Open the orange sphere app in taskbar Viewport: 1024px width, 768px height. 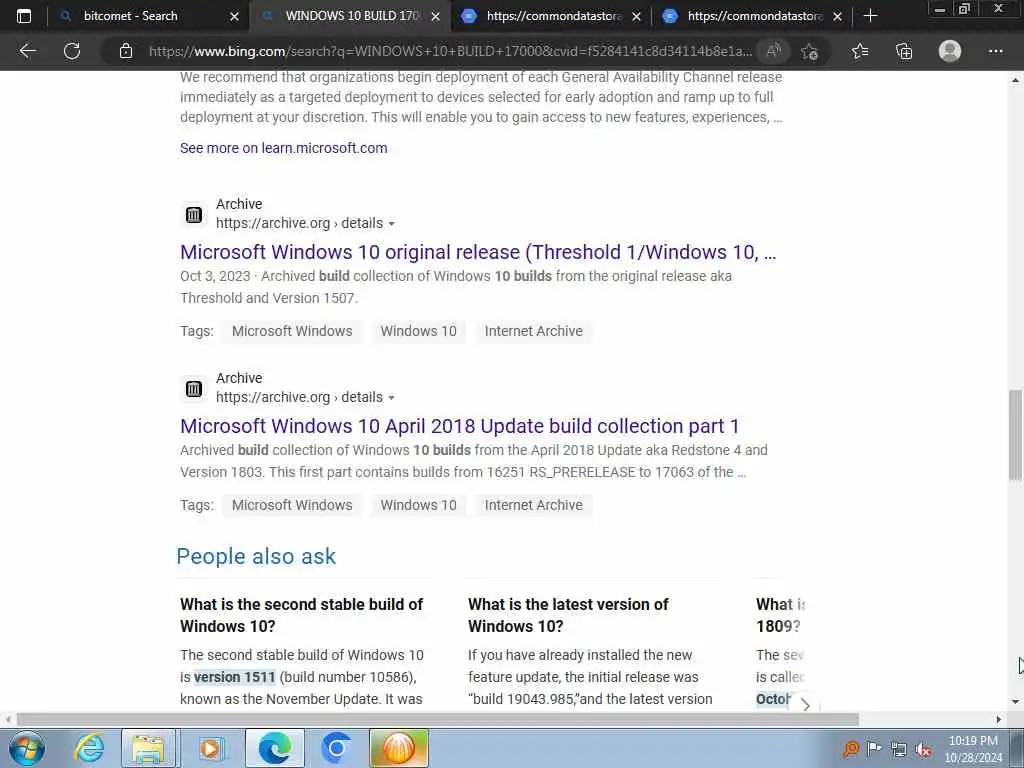tap(399, 748)
